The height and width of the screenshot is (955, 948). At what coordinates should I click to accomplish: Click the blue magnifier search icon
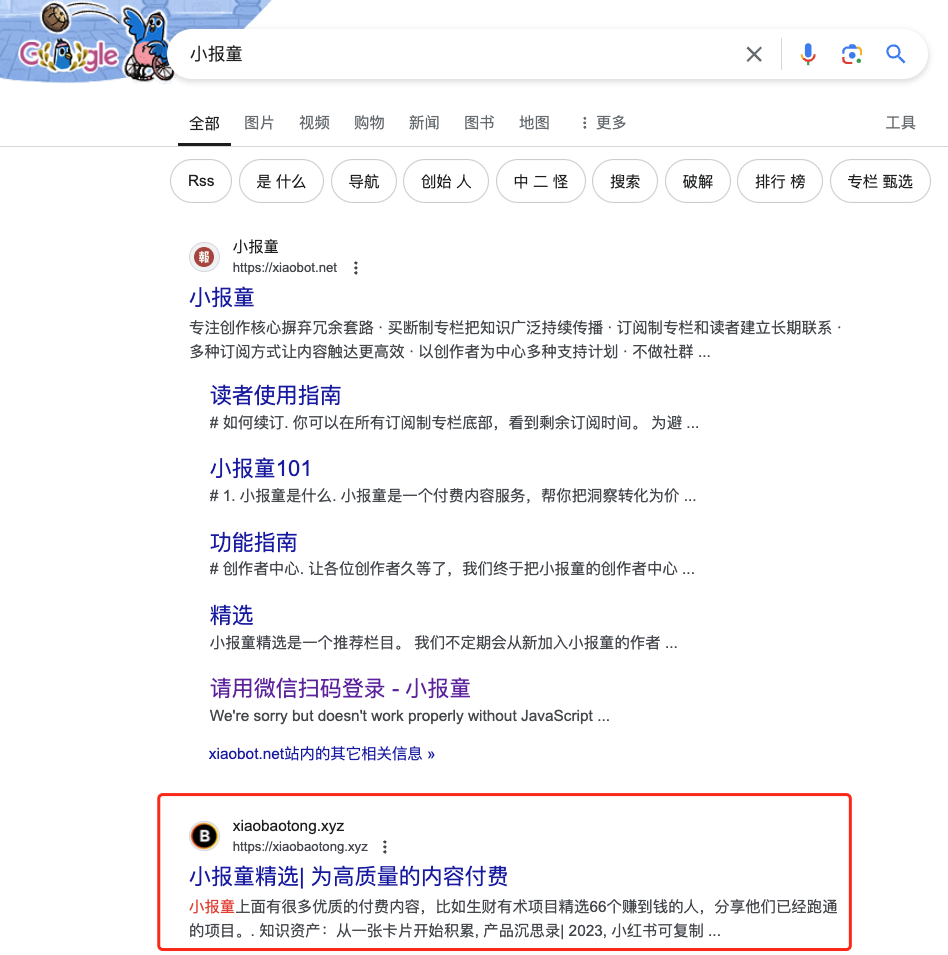coord(895,54)
